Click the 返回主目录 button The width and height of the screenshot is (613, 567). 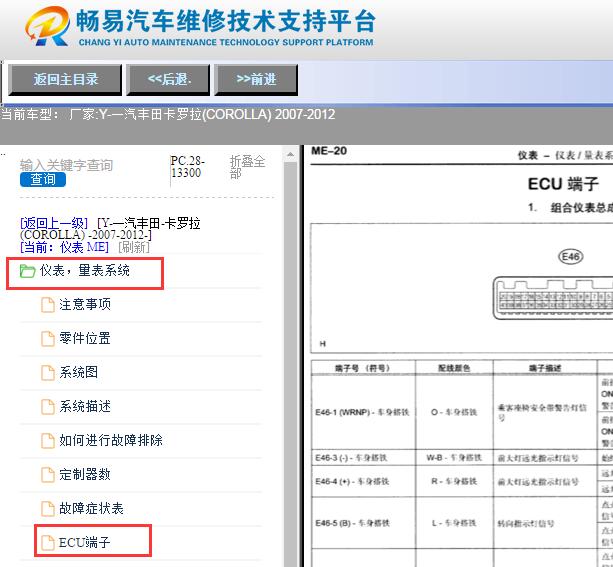coord(65,80)
